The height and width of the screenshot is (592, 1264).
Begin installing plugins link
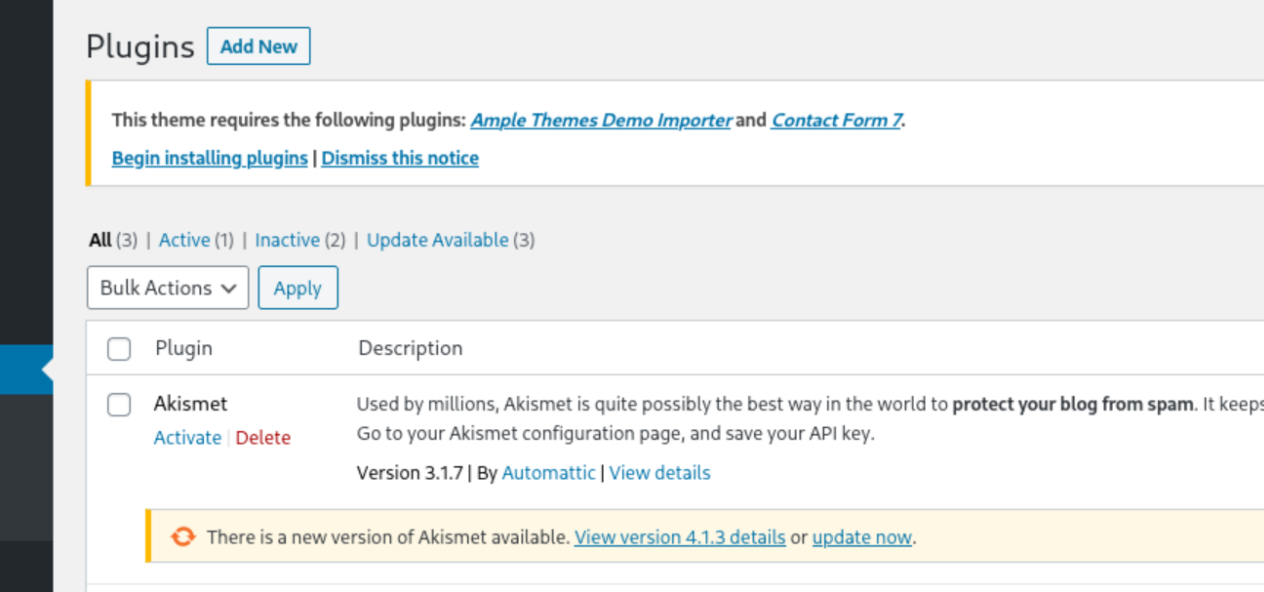tap(210, 158)
